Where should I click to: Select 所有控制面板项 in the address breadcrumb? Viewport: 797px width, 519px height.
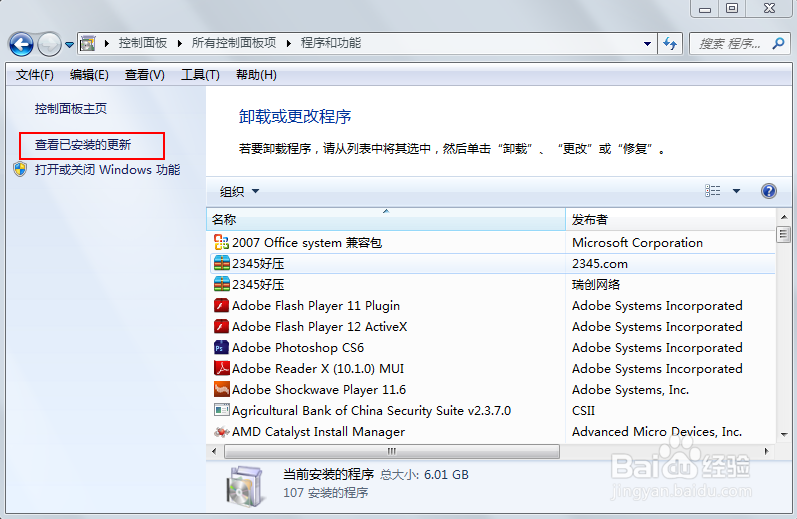tap(233, 43)
